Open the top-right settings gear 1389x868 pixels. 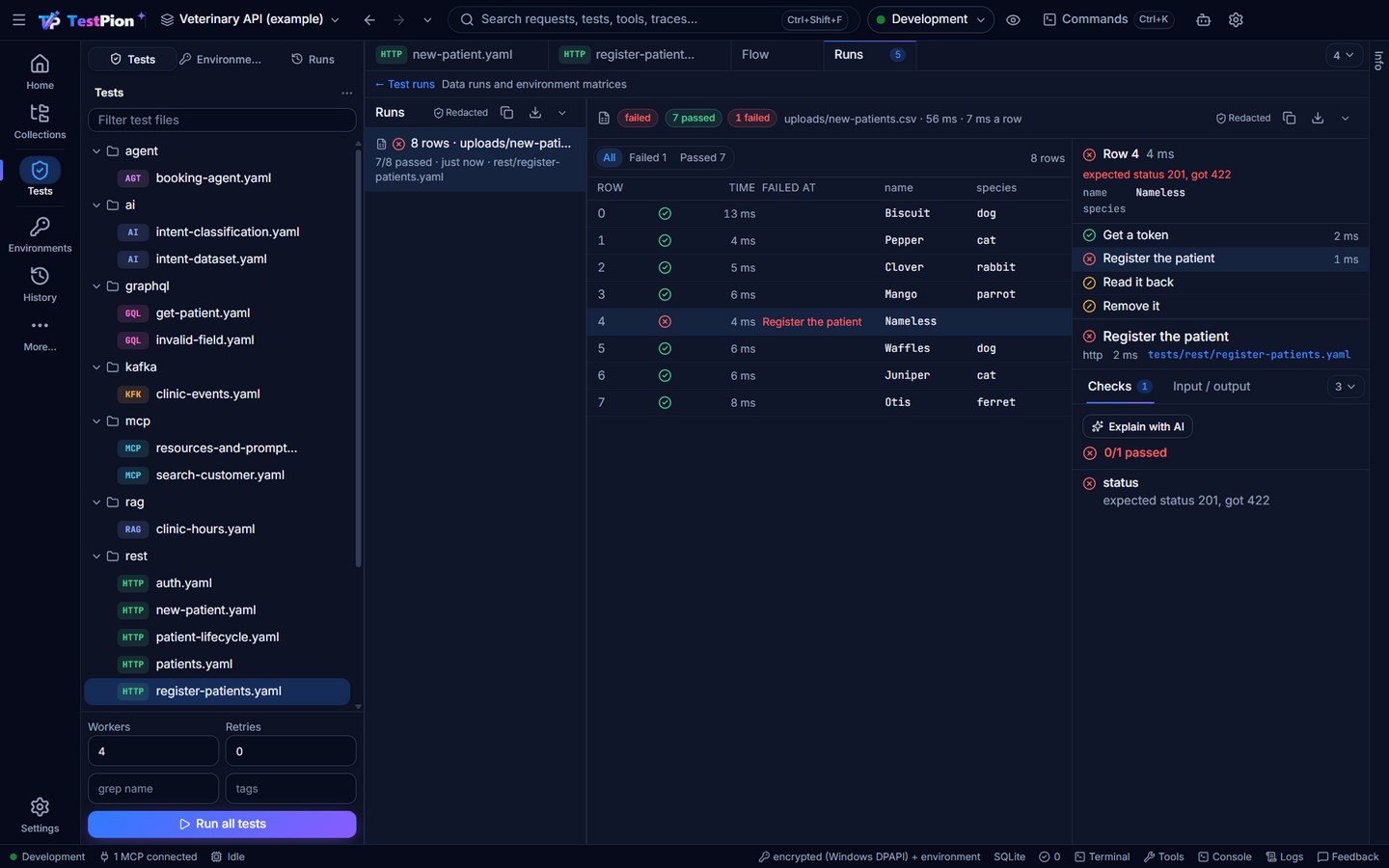click(1236, 19)
